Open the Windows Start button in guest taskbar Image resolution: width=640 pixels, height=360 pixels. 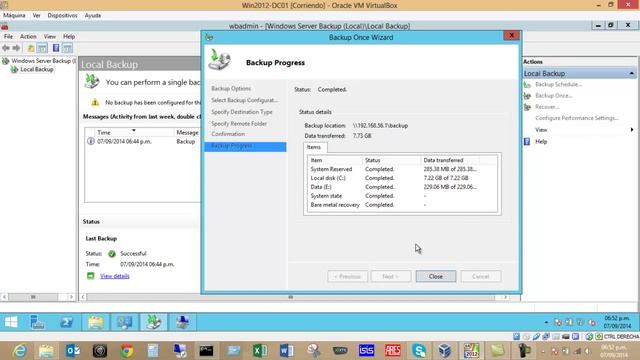[11, 322]
